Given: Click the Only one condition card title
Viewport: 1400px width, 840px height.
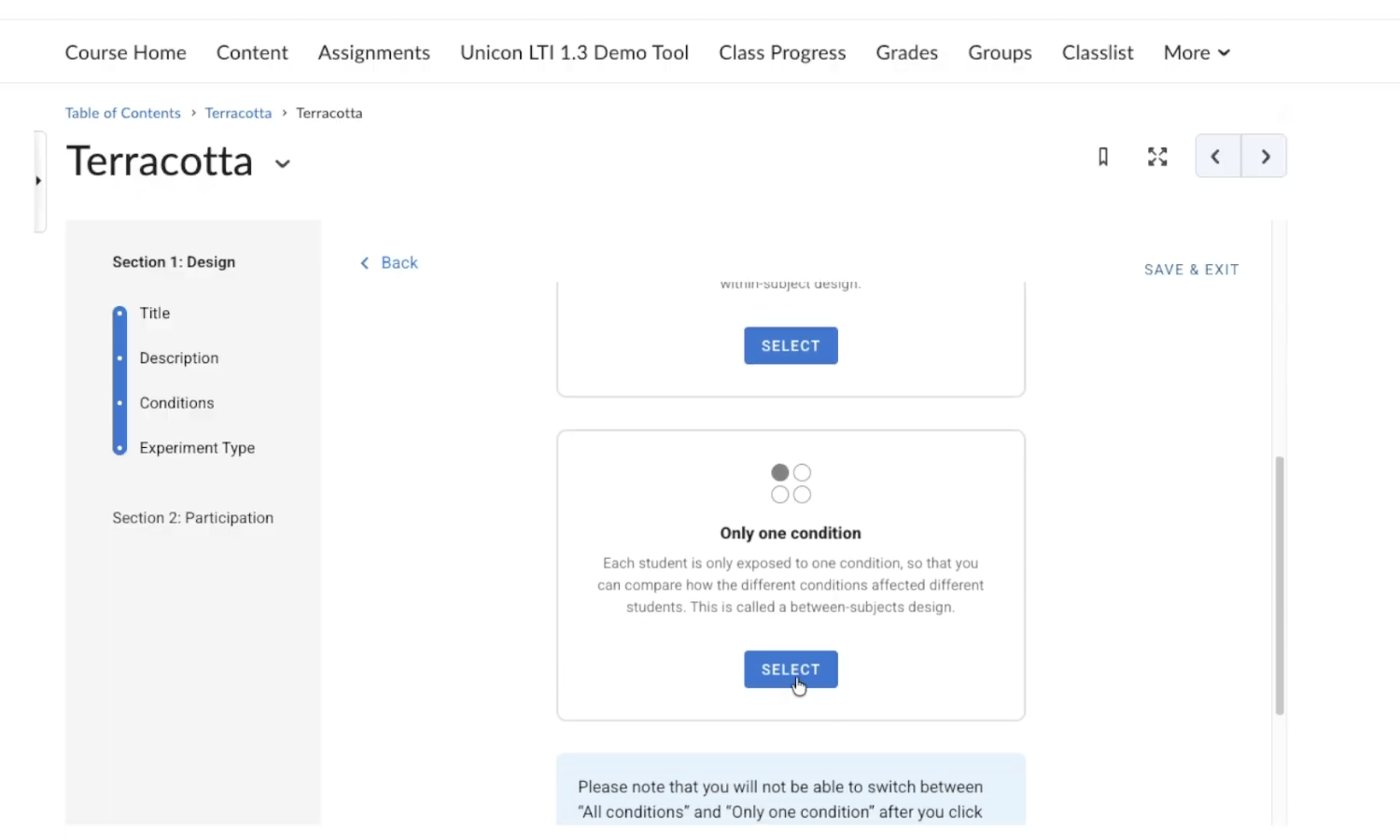Looking at the screenshot, I should (x=791, y=533).
